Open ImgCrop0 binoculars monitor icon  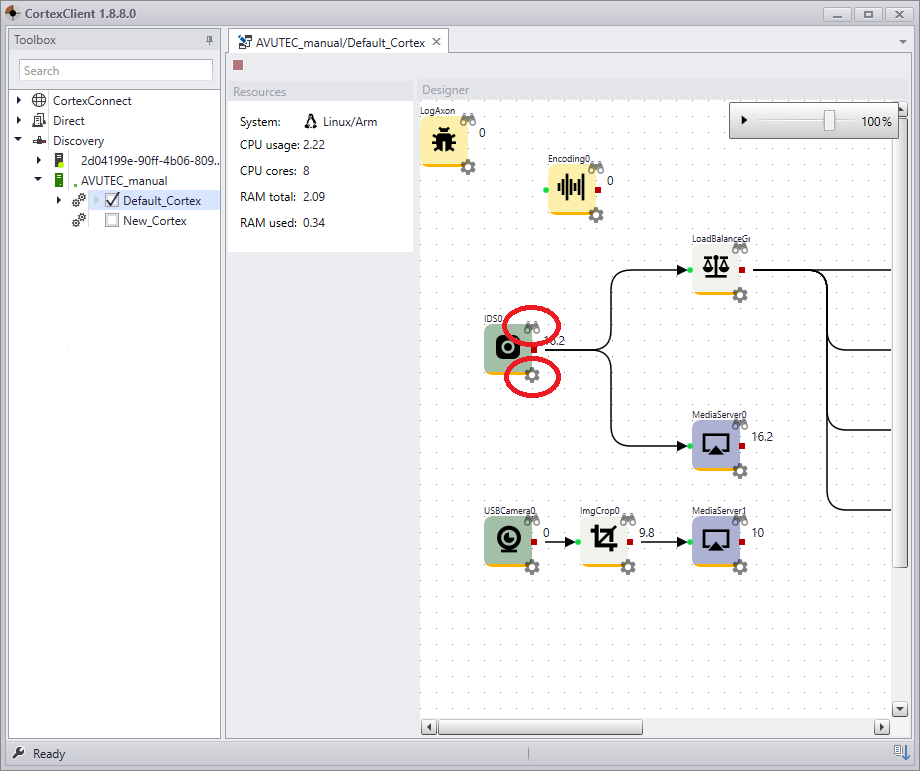628,520
